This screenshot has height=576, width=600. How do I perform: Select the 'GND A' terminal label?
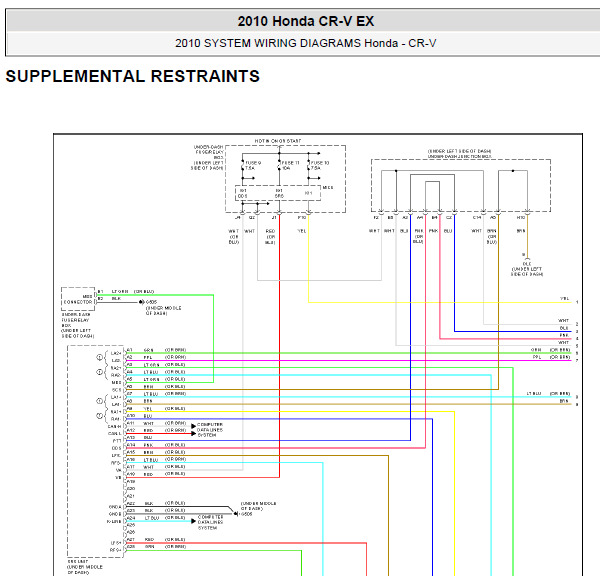pyautogui.click(x=115, y=507)
